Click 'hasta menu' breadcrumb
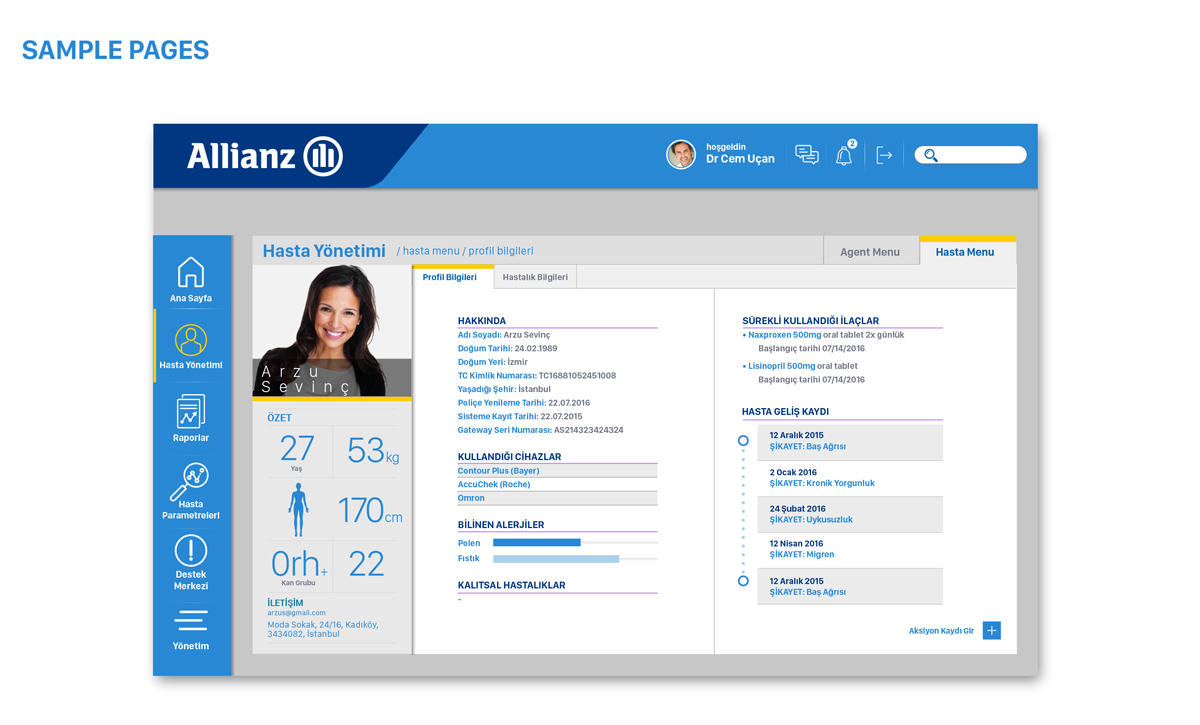 (431, 251)
